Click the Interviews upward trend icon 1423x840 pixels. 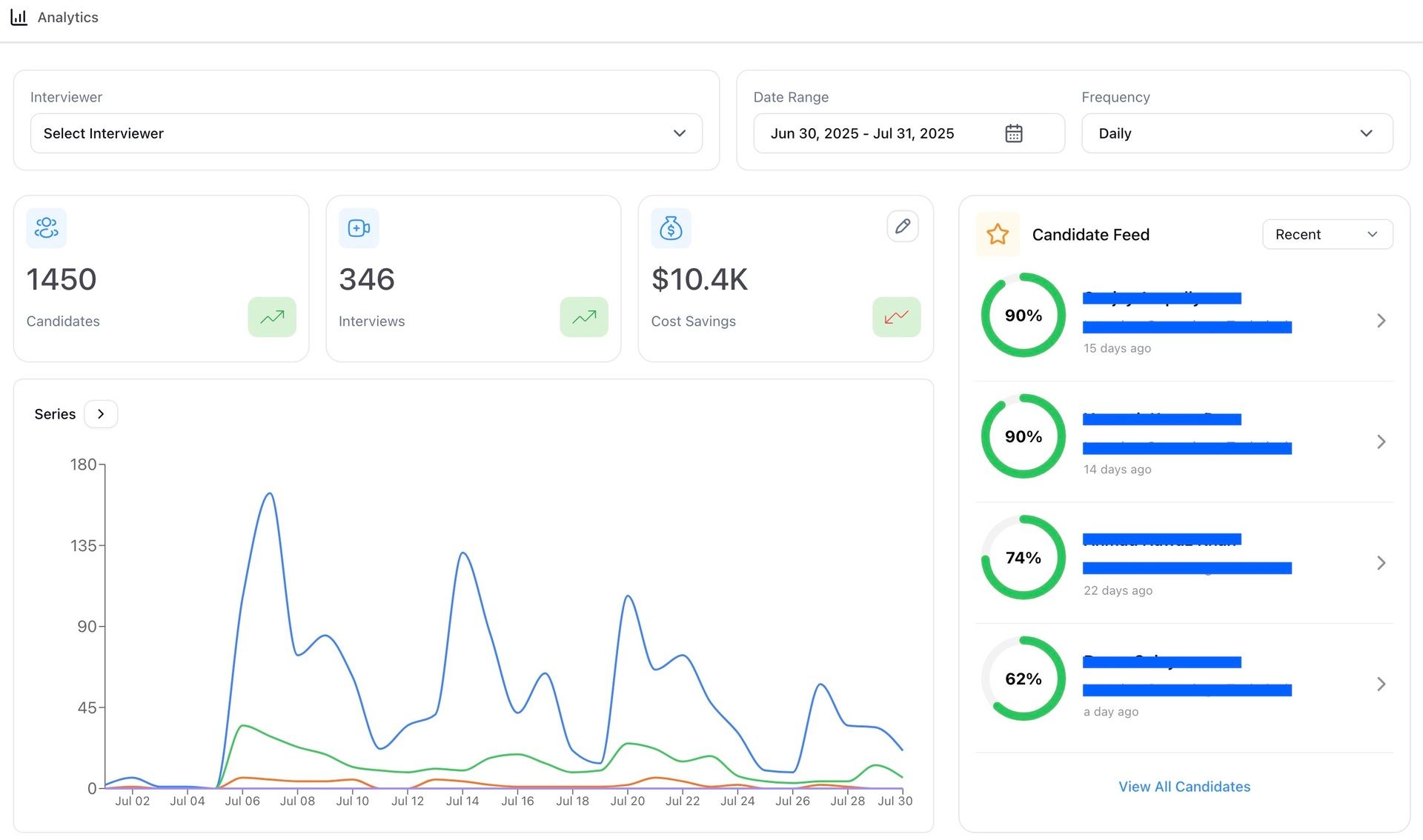pos(584,317)
